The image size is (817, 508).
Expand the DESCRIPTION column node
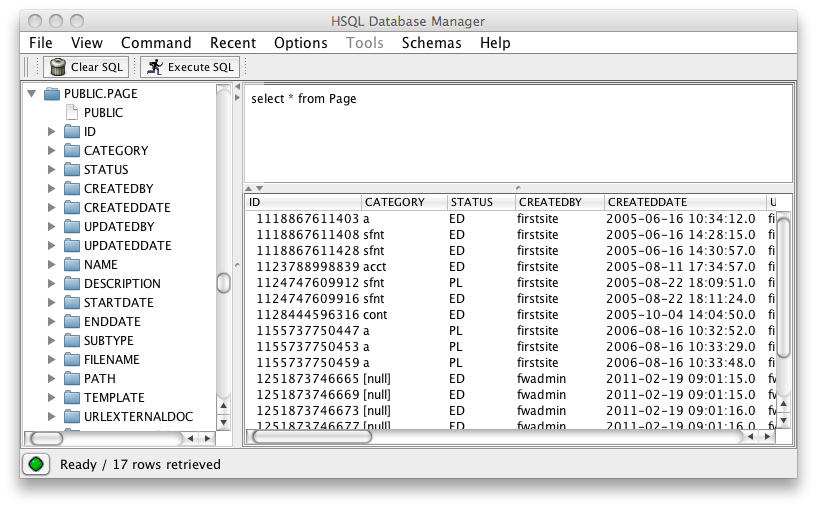click(x=51, y=283)
